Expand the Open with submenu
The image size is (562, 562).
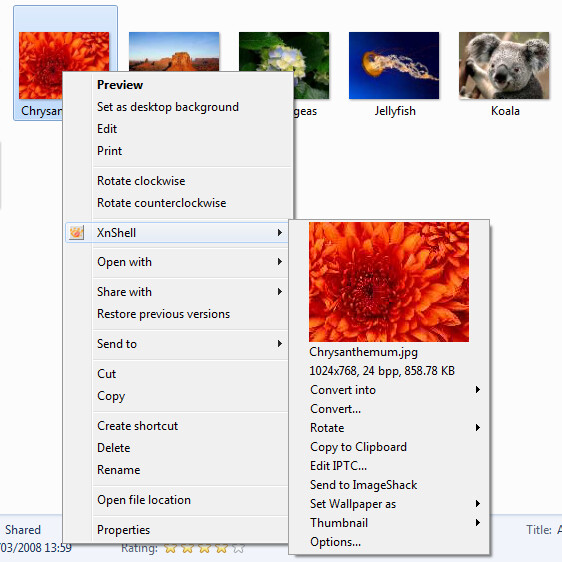click(177, 262)
